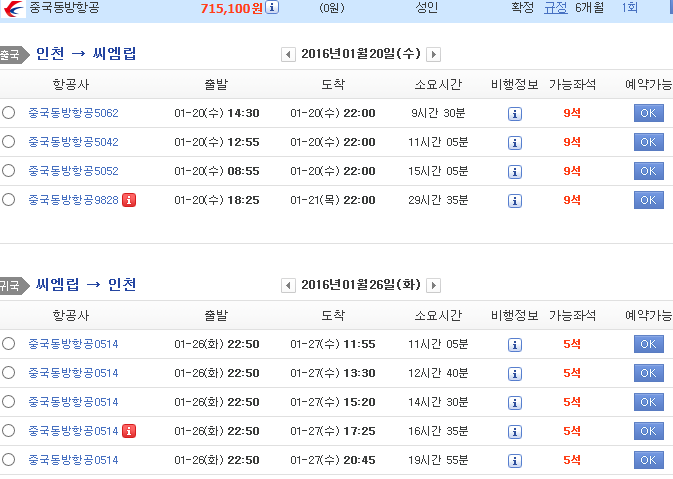
Task: Click the 715,100원 price text
Action: (x=232, y=8)
